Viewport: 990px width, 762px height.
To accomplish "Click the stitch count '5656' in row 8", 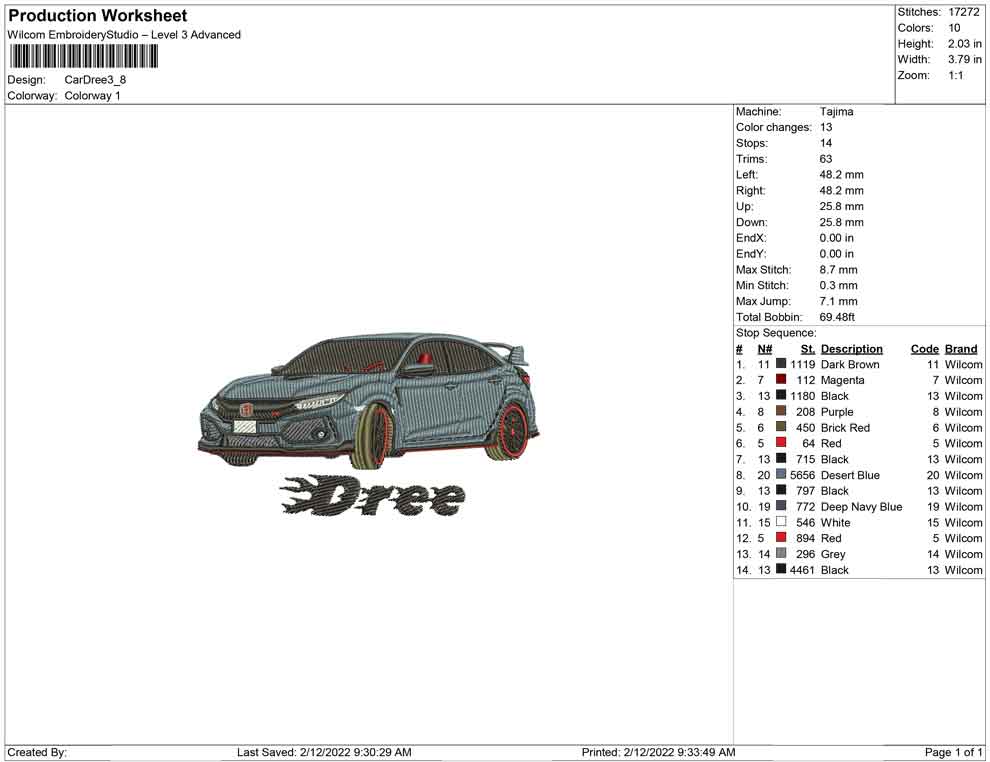I will pyautogui.click(x=802, y=475).
